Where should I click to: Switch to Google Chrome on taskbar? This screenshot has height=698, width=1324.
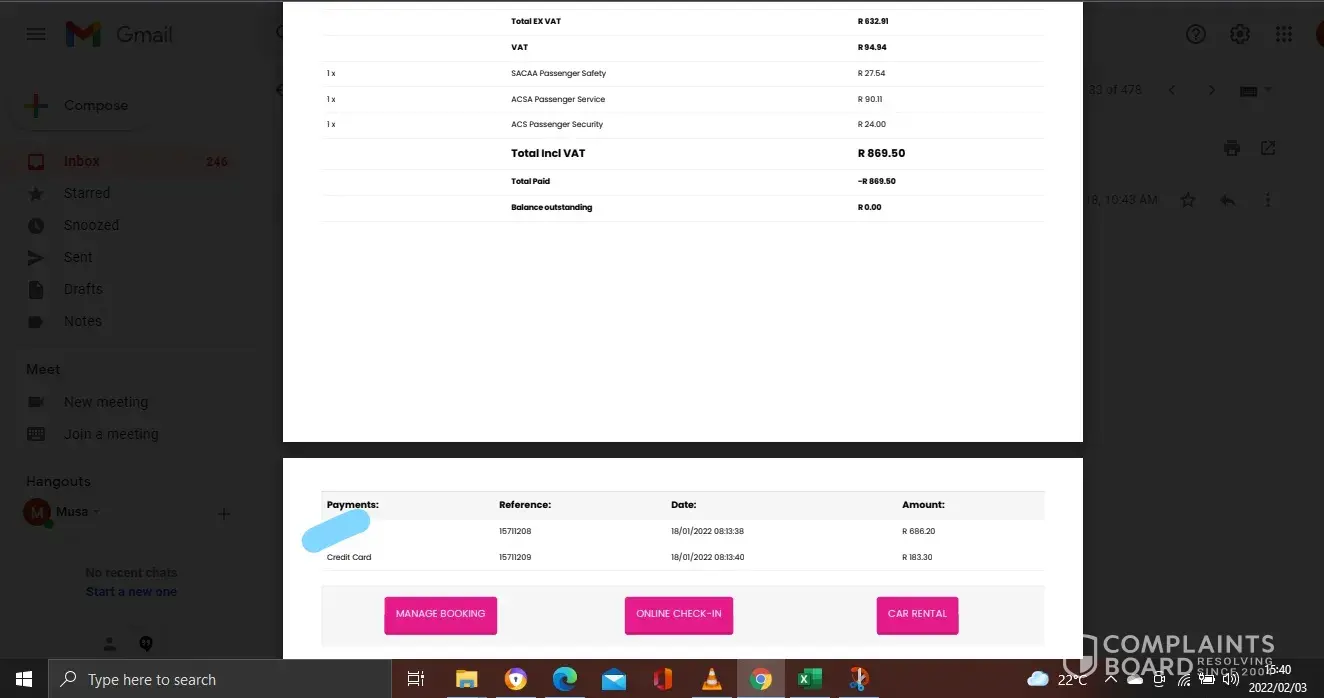761,679
